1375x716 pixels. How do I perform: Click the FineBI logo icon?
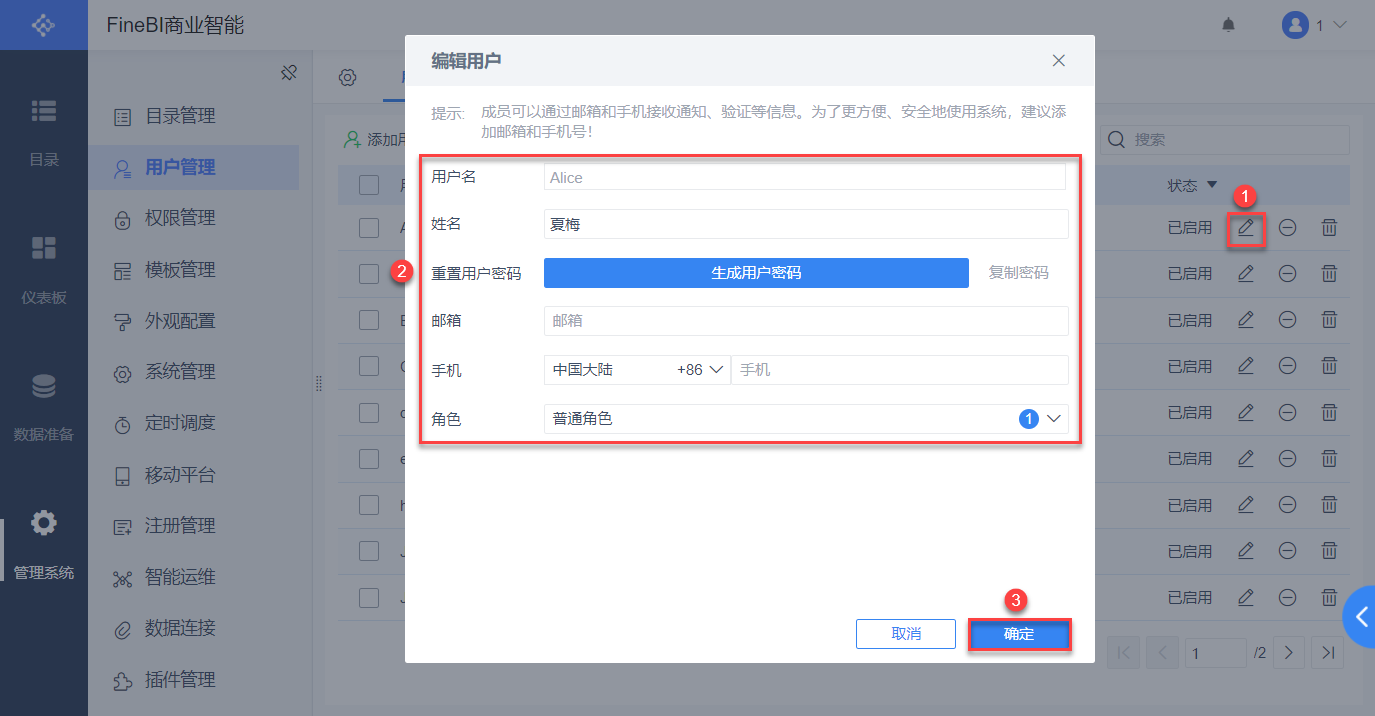click(x=43, y=25)
